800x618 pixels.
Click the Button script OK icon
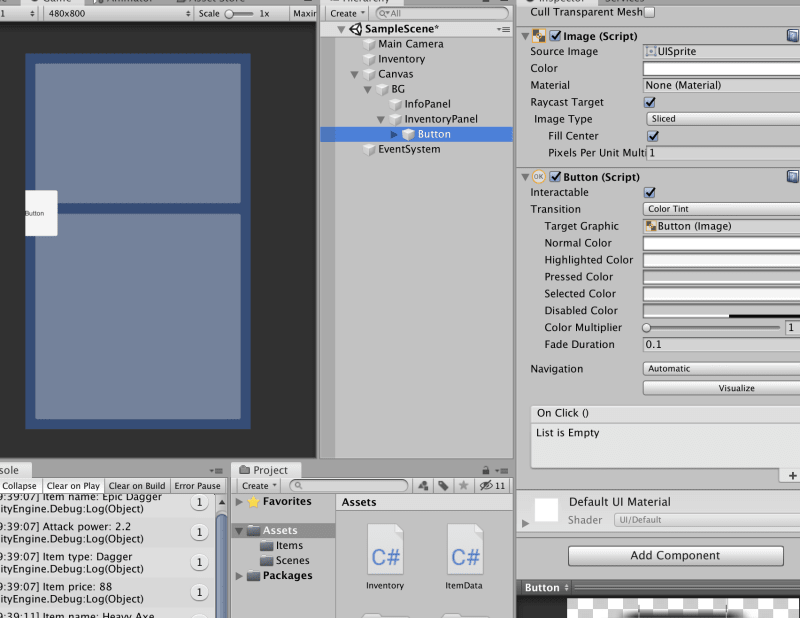tap(539, 177)
